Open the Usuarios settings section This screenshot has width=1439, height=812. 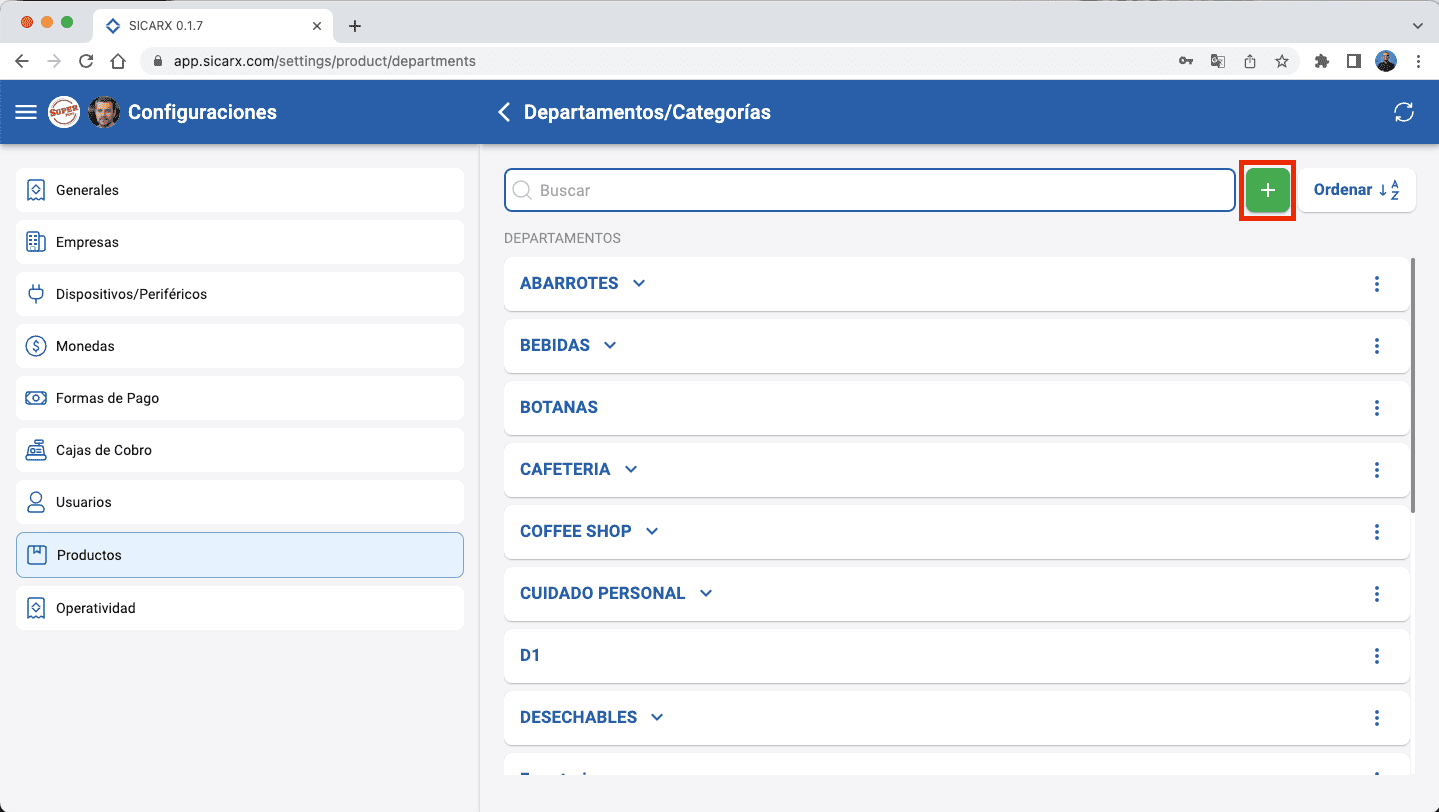(x=240, y=502)
